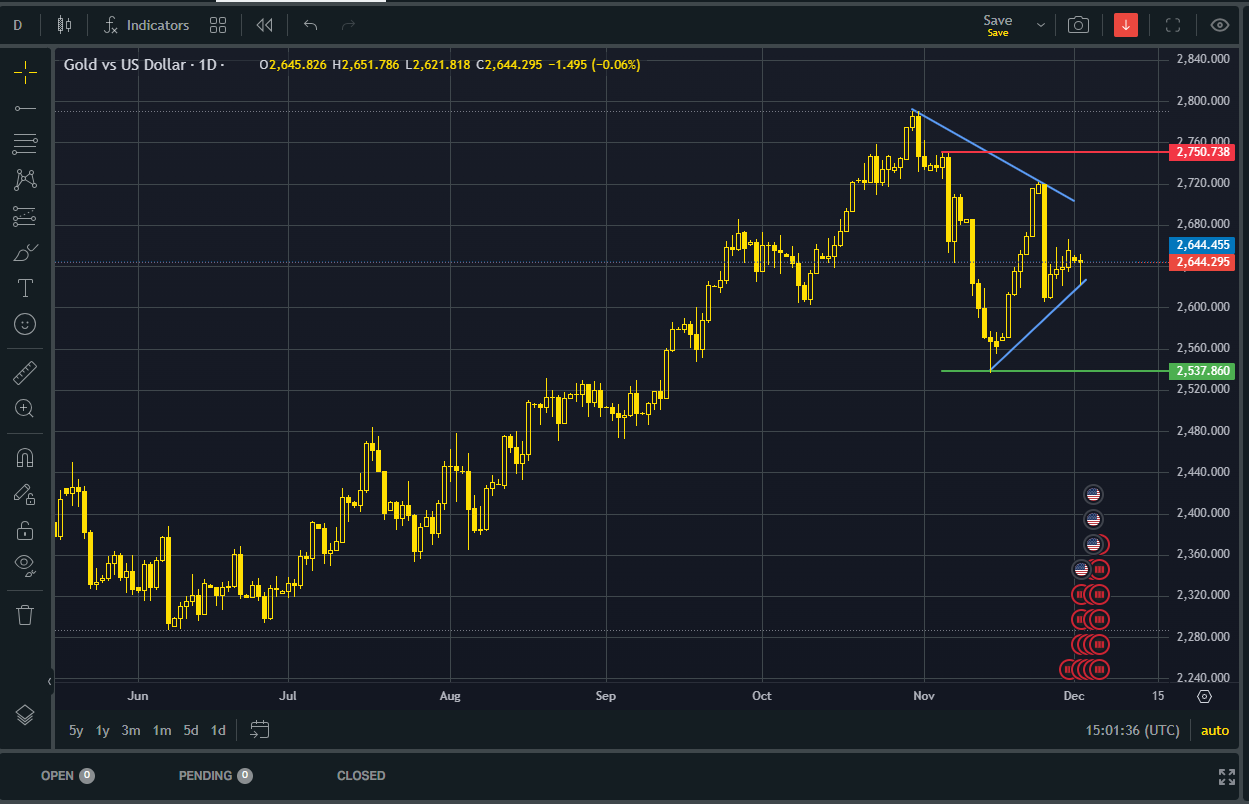Viewport: 1249px width, 804px height.
Task: Select the Trend Line drawing tool
Action: (x=25, y=108)
